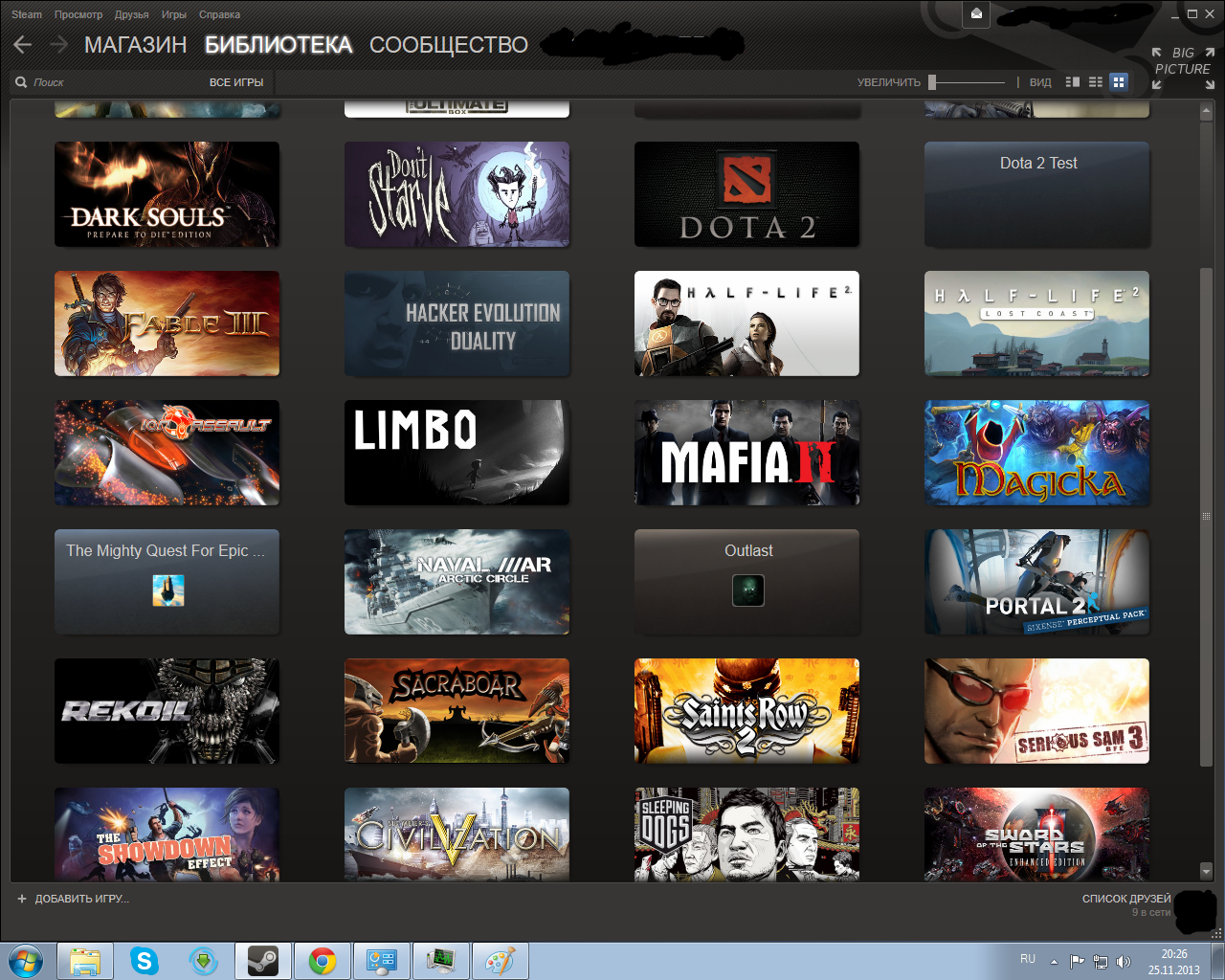The height and width of the screenshot is (980, 1225).
Task: Go back with the left arrow
Action: pyautogui.click(x=23, y=44)
